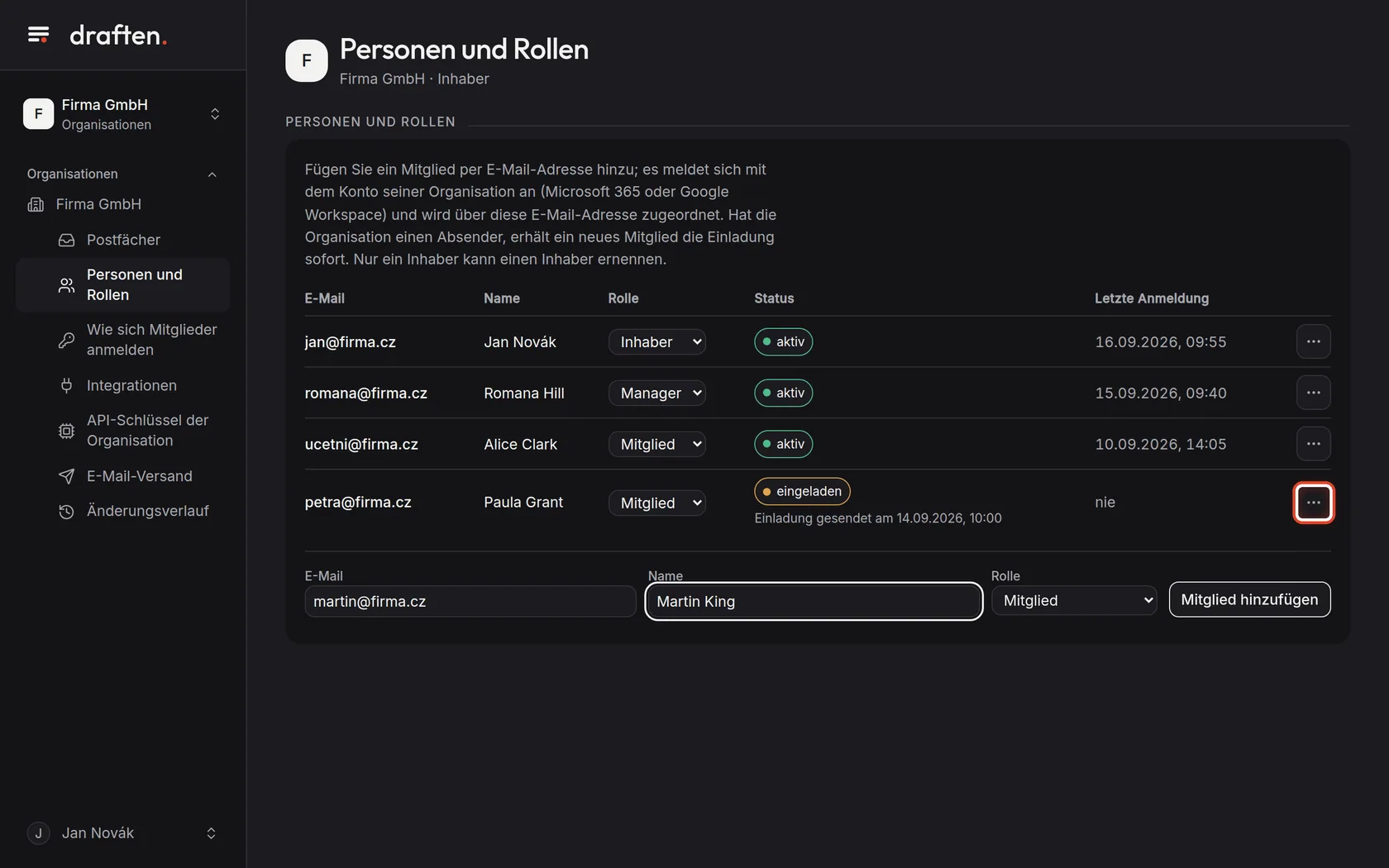This screenshot has height=868, width=1389.
Task: Go to E-Mail-Versand
Action: tap(140, 476)
